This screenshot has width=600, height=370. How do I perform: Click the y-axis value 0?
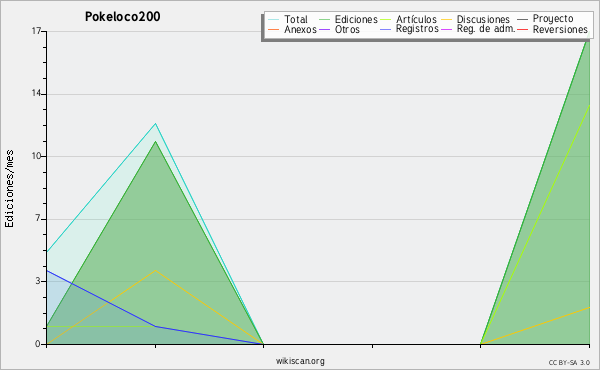(x=38, y=344)
